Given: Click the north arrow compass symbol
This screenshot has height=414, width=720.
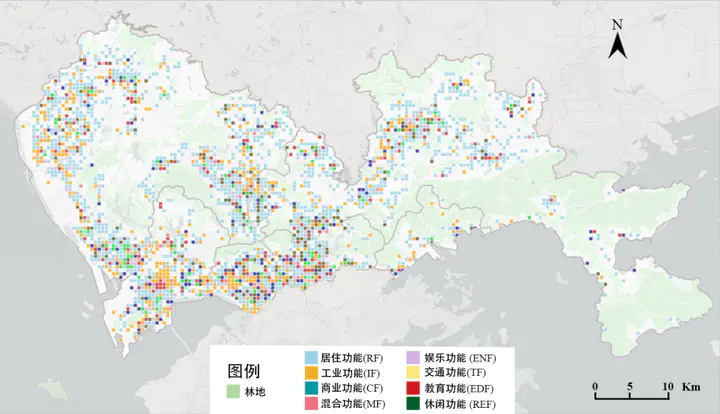Looking at the screenshot, I should click(x=618, y=46).
